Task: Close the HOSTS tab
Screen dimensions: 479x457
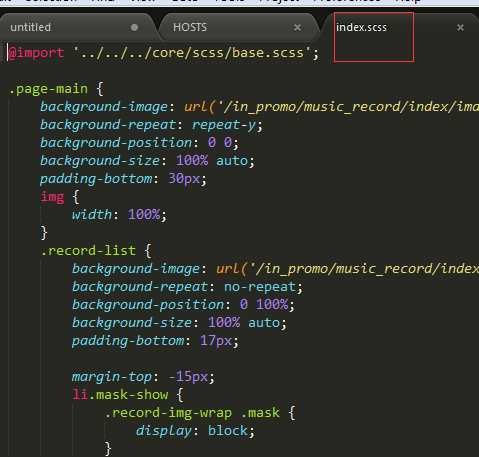Action: pyautogui.click(x=297, y=27)
